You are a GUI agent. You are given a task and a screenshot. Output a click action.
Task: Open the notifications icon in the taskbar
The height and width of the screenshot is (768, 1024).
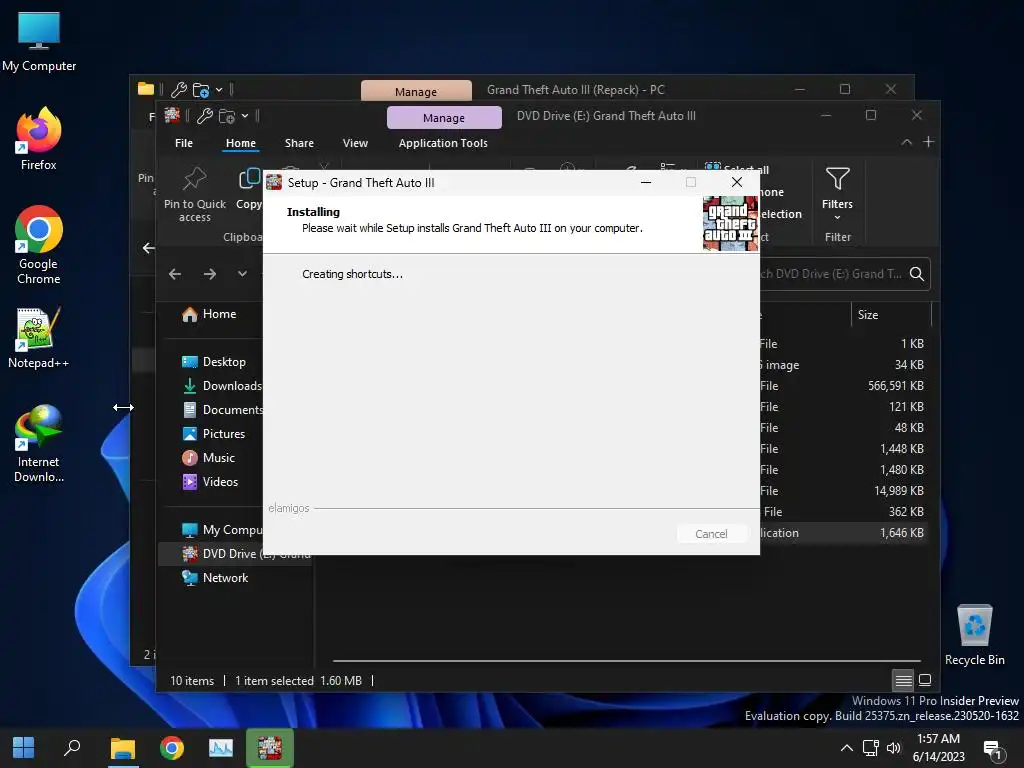(993, 750)
